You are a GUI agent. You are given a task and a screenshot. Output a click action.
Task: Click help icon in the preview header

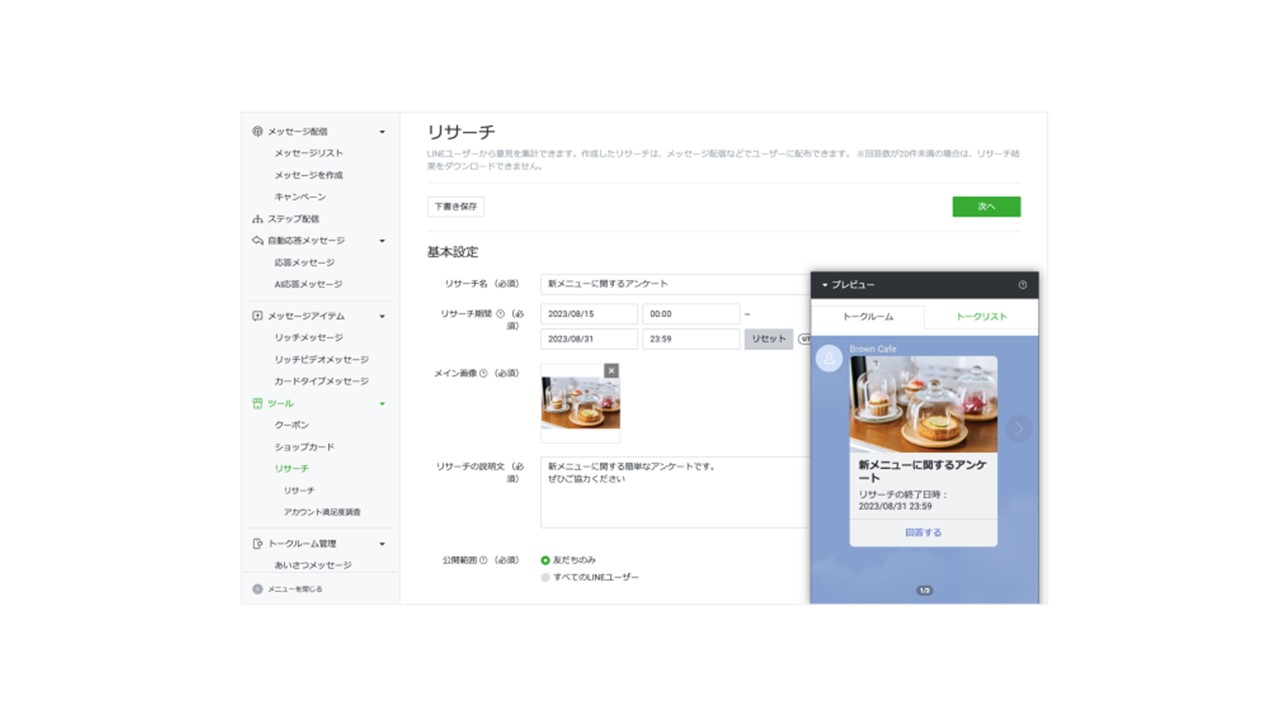pos(1022,285)
